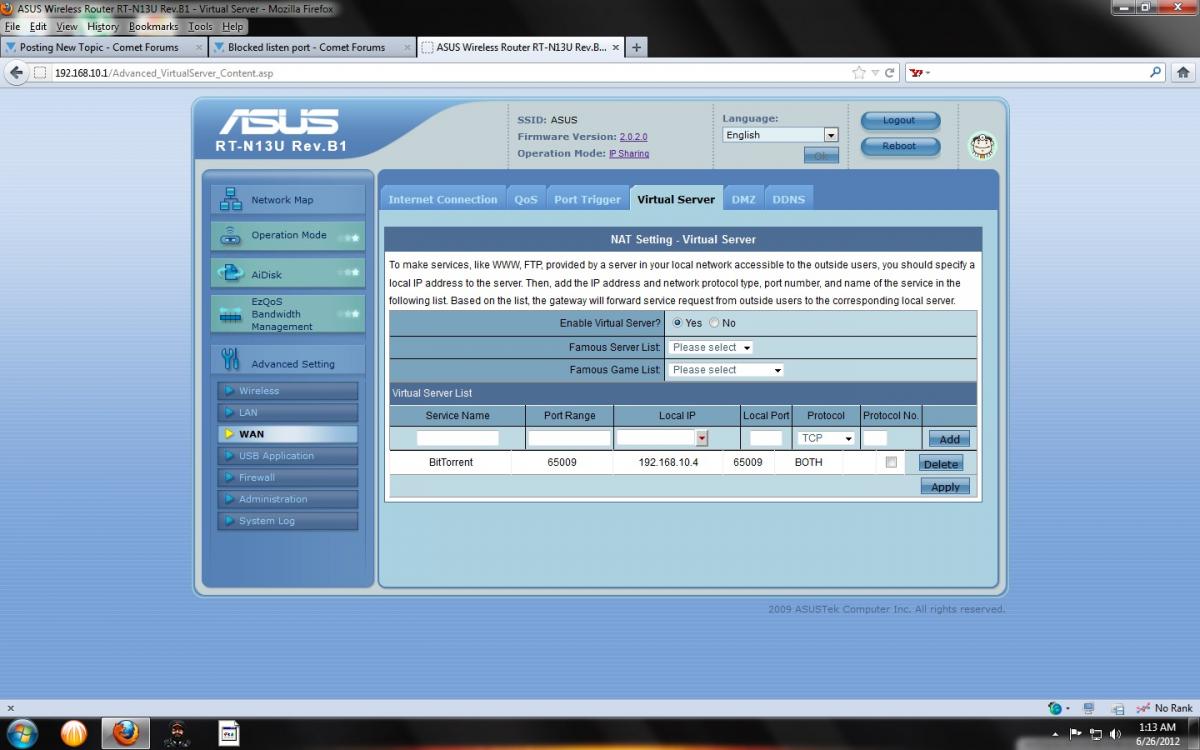Open the Operation Mode page

(x=287, y=236)
